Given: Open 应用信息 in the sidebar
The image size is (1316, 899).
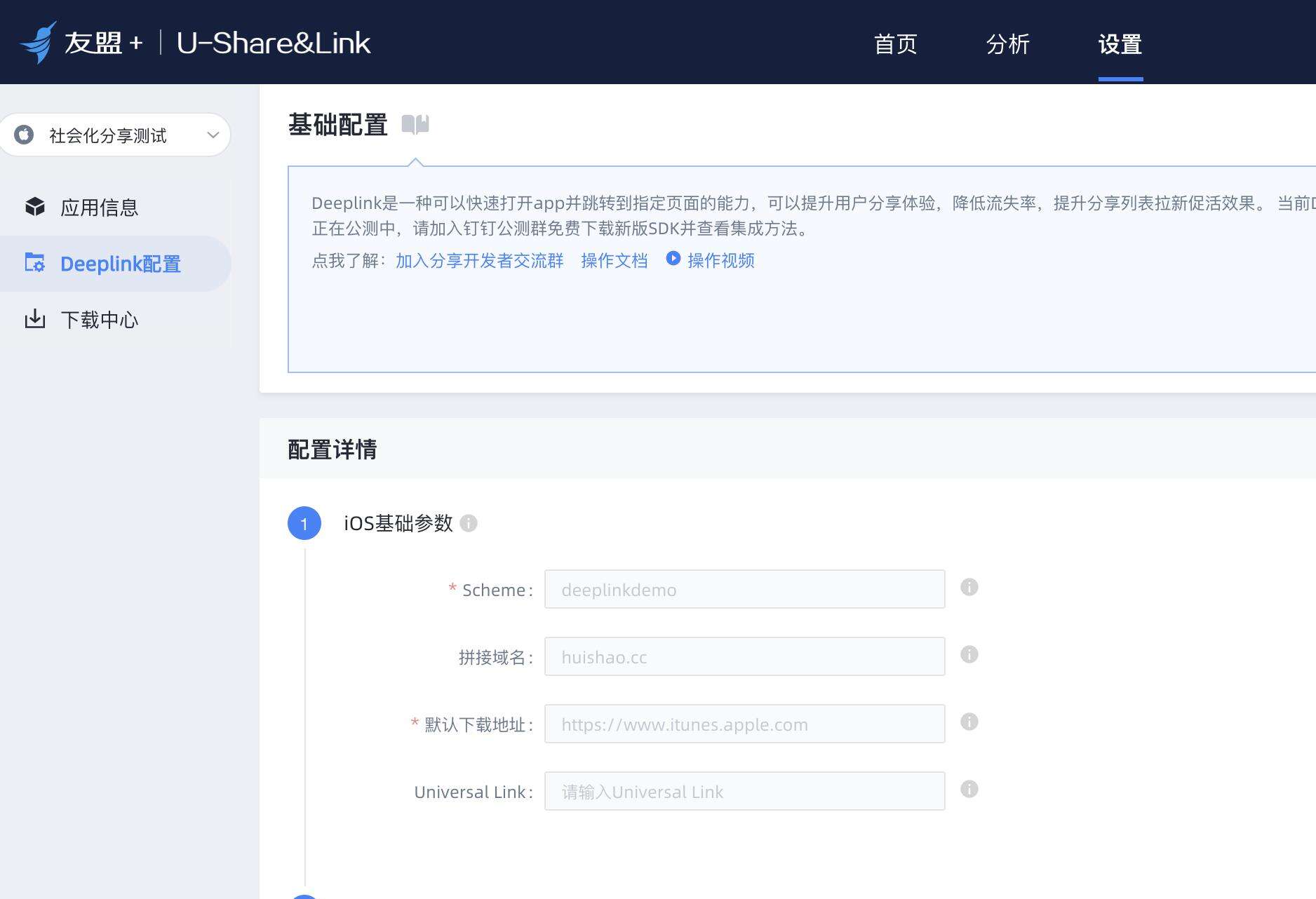Looking at the screenshot, I should pos(116,208).
